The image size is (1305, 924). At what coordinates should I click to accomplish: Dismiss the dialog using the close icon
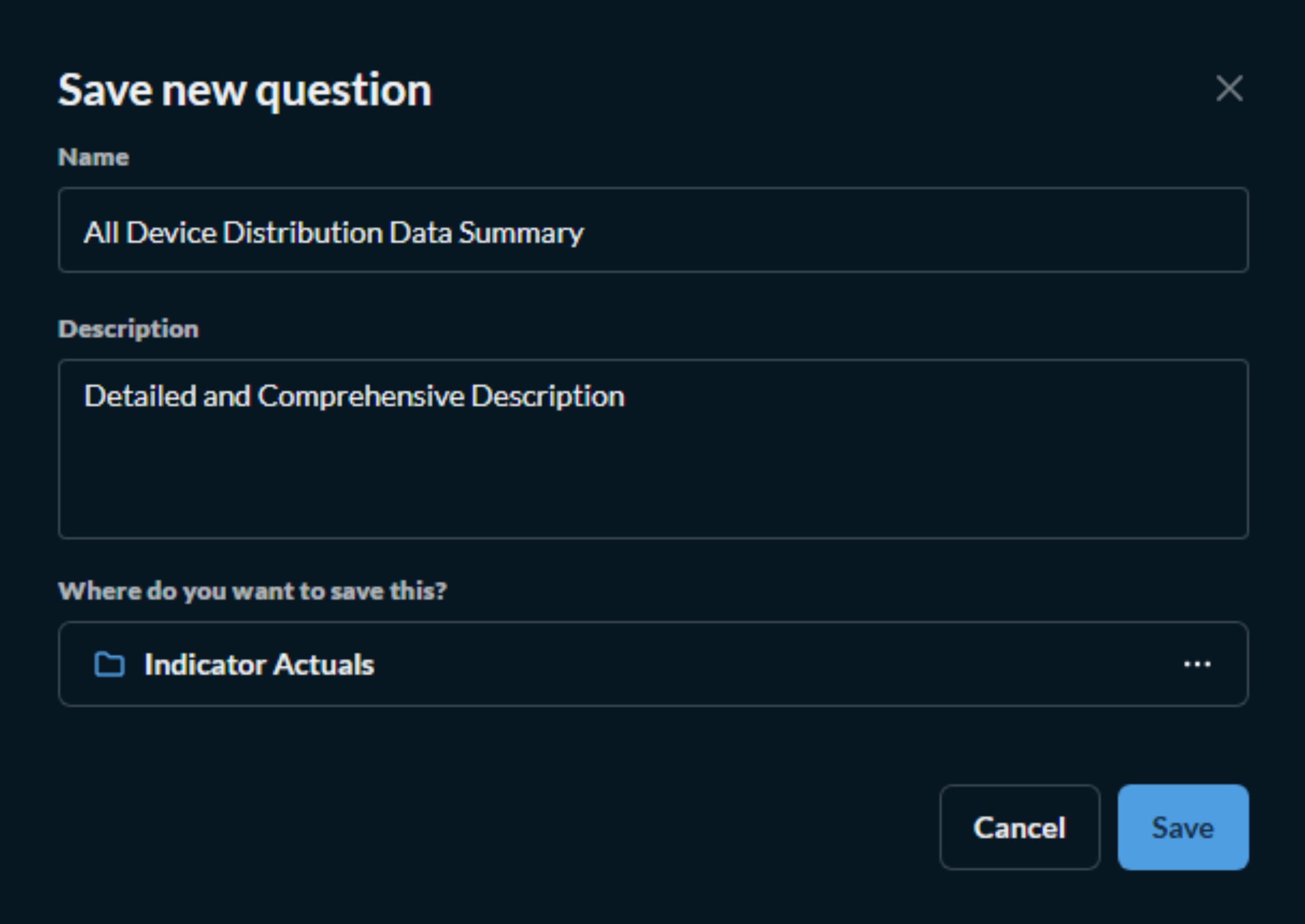point(1230,88)
